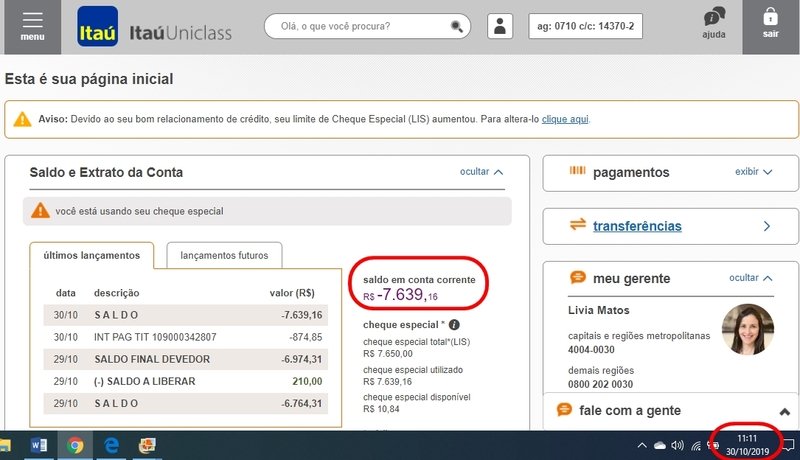800x460 pixels.
Task: Click the clique aqui link
Action: (x=565, y=119)
